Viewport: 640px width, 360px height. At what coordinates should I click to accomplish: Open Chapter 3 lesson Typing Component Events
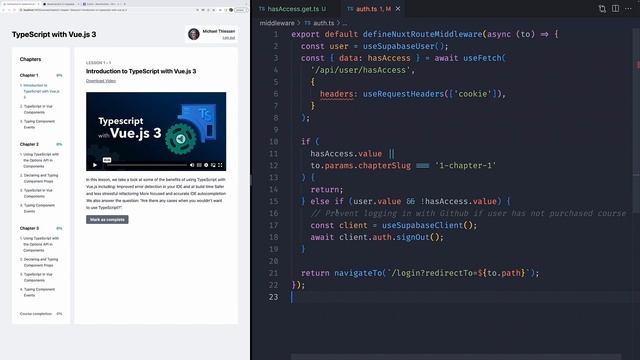[x=39, y=292]
